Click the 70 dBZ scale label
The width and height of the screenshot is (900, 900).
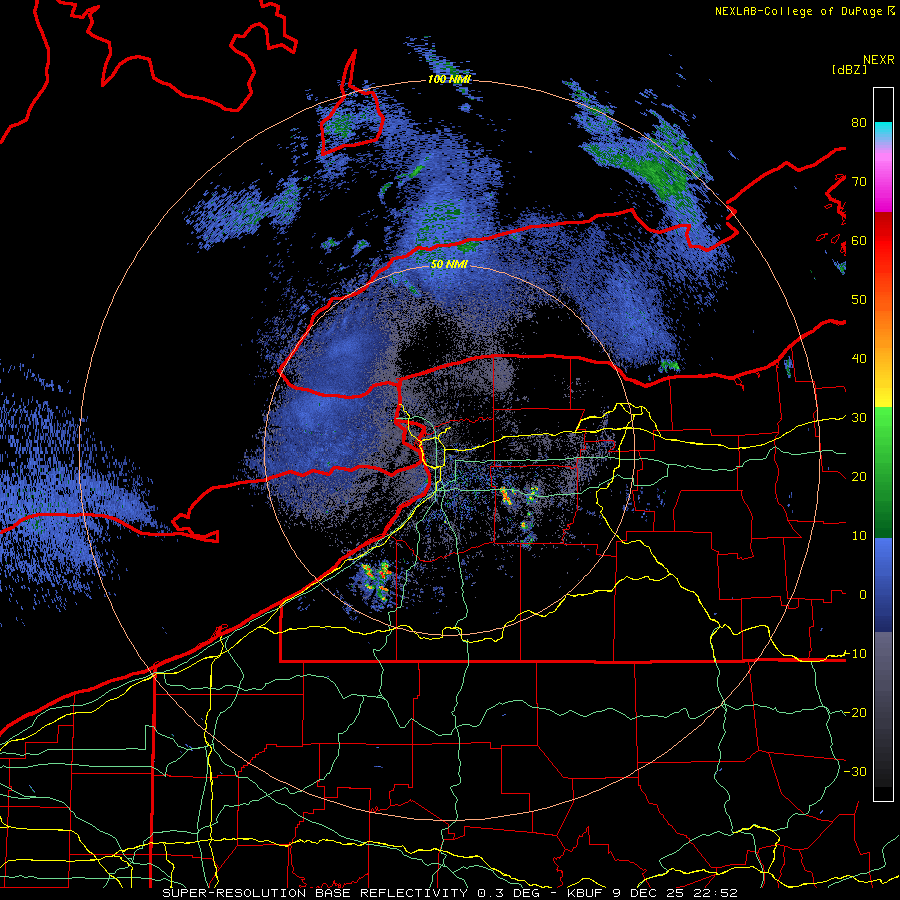pyautogui.click(x=859, y=181)
